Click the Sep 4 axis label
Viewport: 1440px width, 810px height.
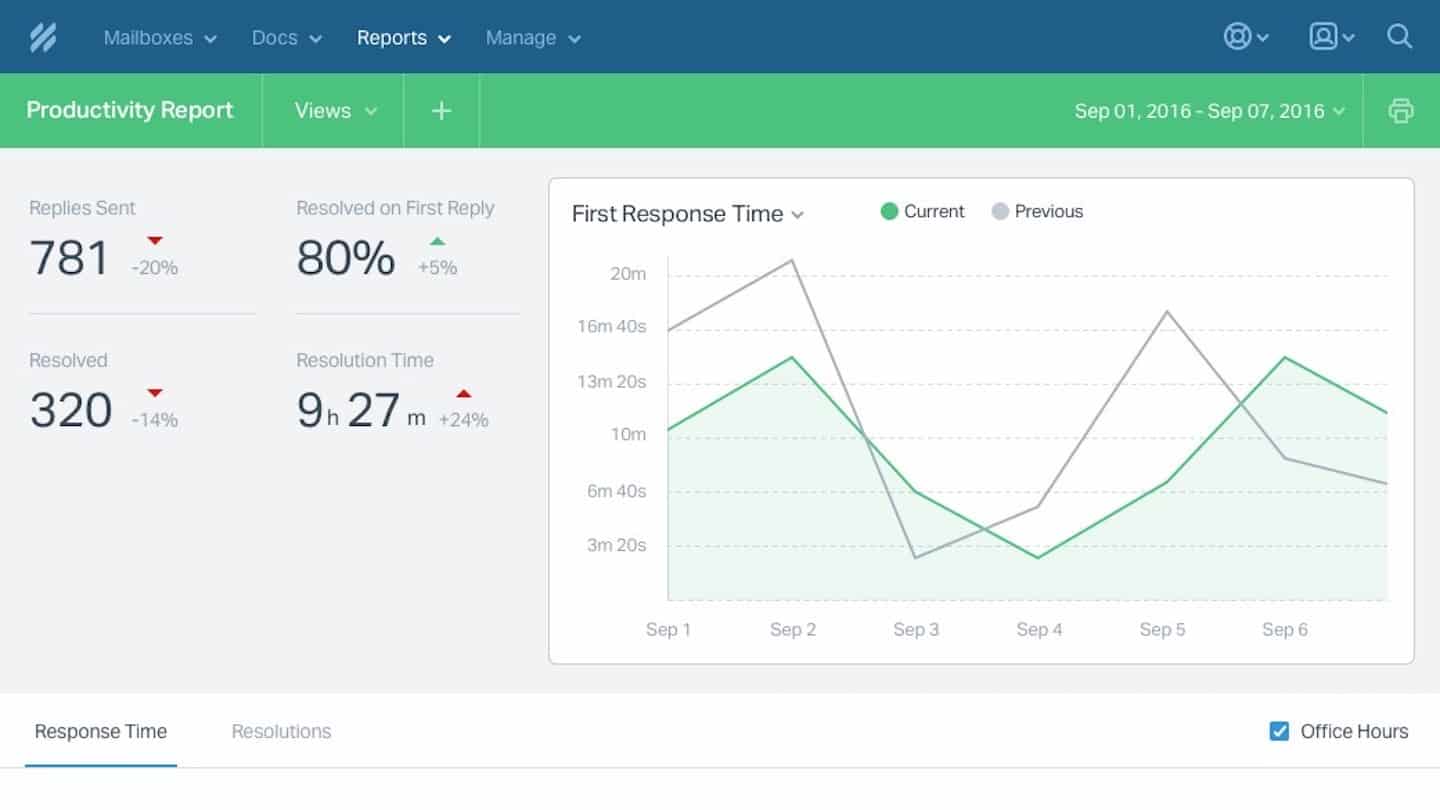tap(1040, 629)
